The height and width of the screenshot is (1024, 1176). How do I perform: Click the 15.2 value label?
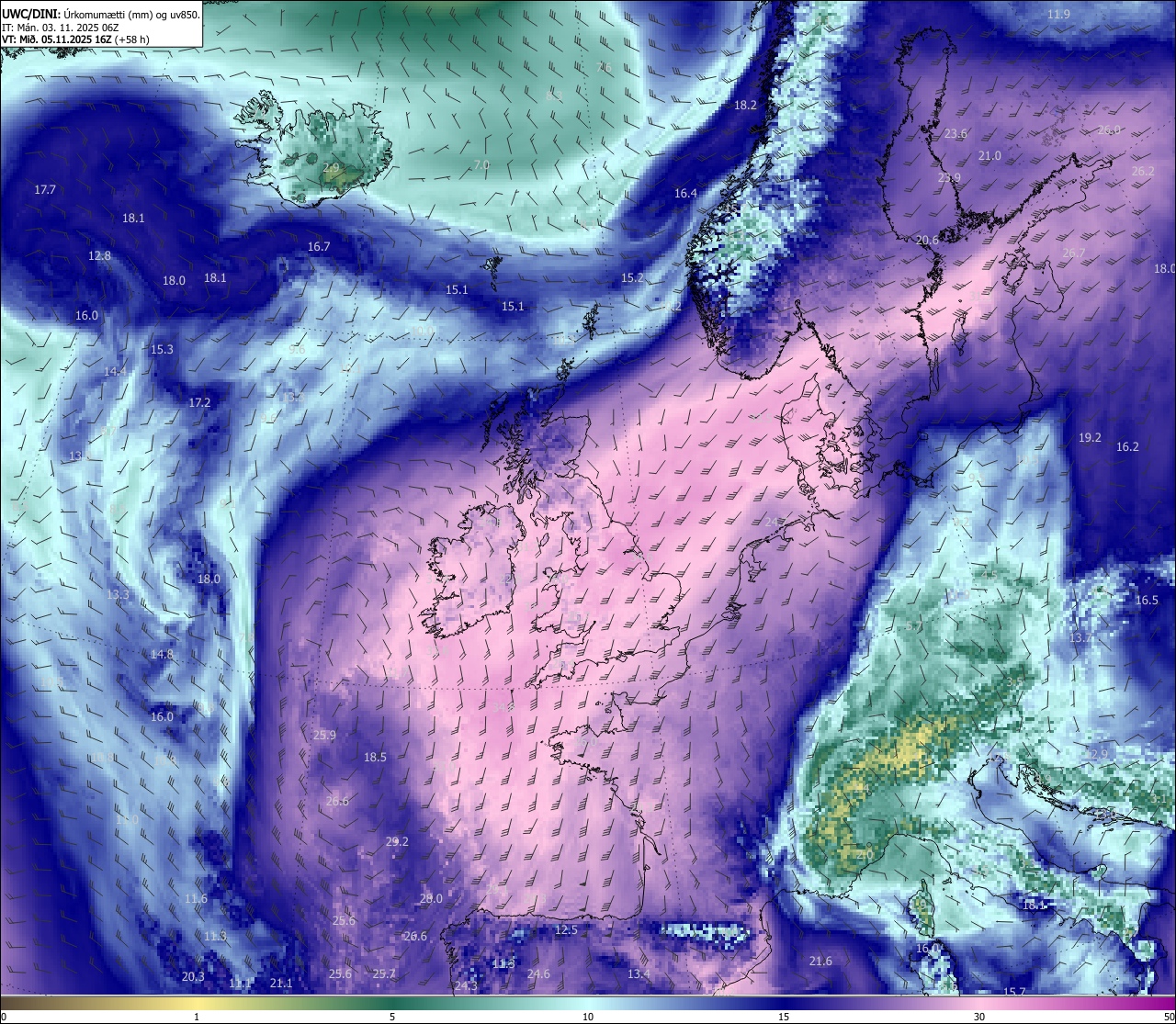pos(632,278)
